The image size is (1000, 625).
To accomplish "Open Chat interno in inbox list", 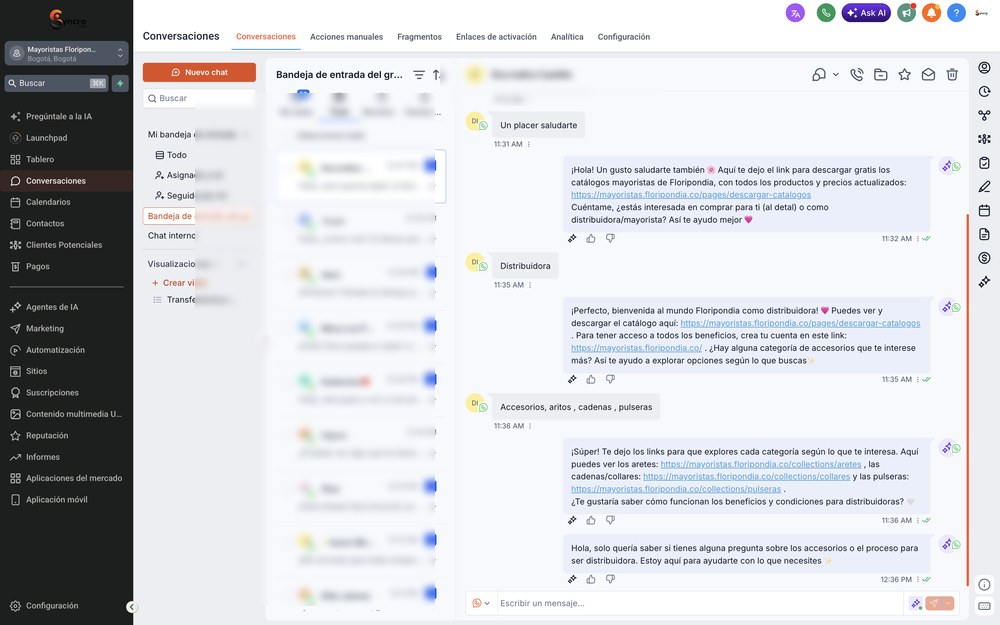I will (x=172, y=235).
